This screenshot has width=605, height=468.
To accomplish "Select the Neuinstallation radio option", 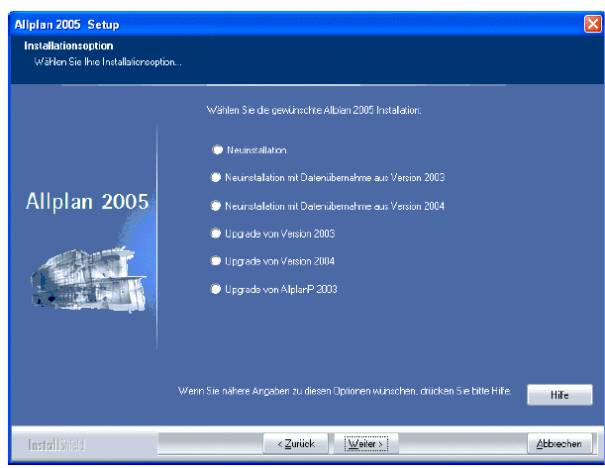I will 218,150.
